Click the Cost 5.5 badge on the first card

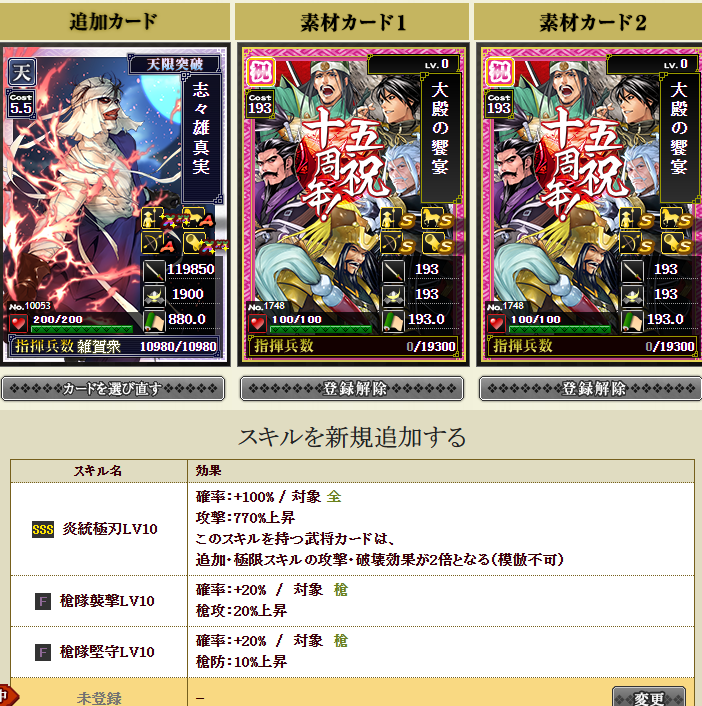(21, 104)
